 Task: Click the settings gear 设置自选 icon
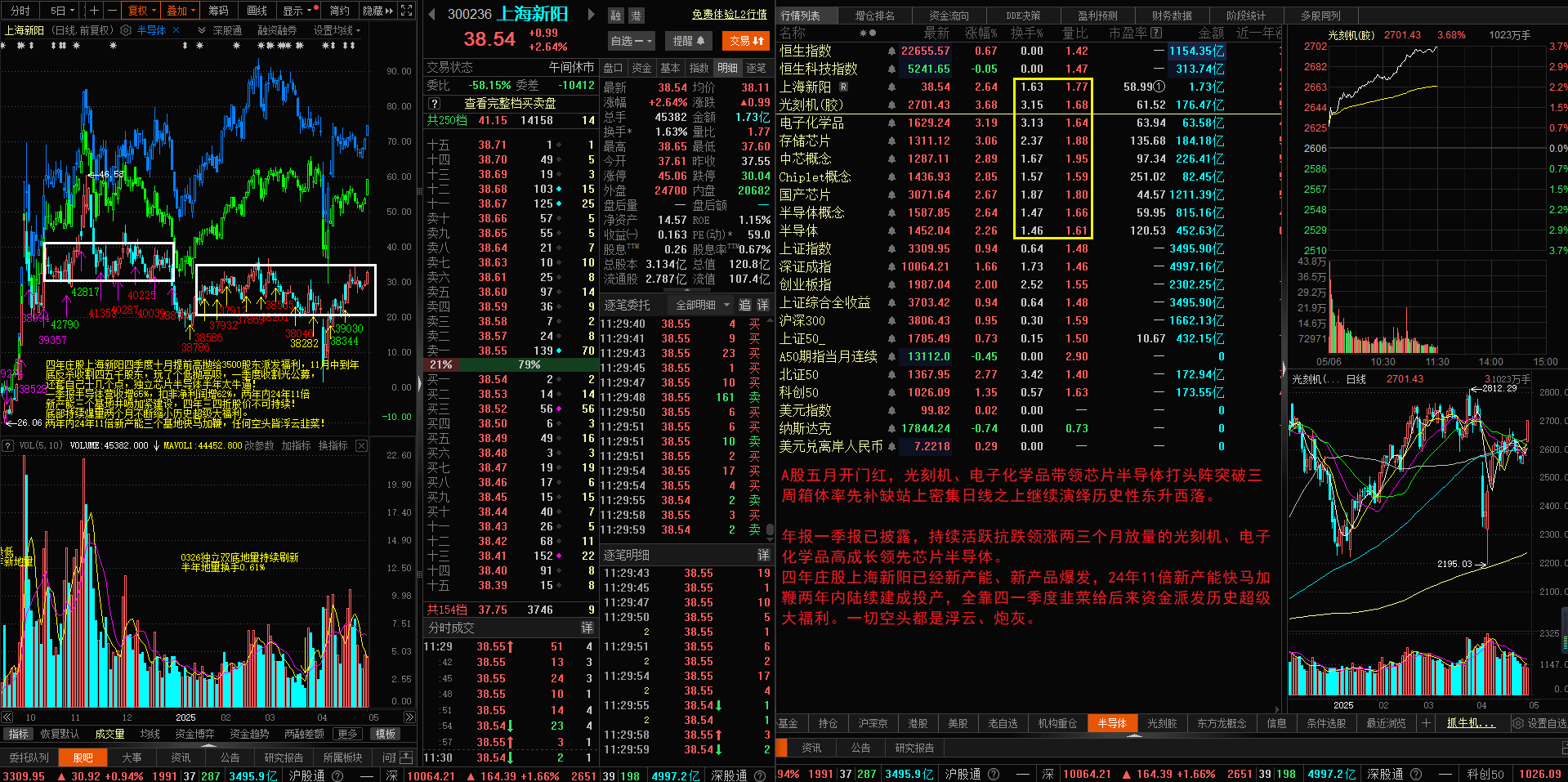coord(1518,723)
